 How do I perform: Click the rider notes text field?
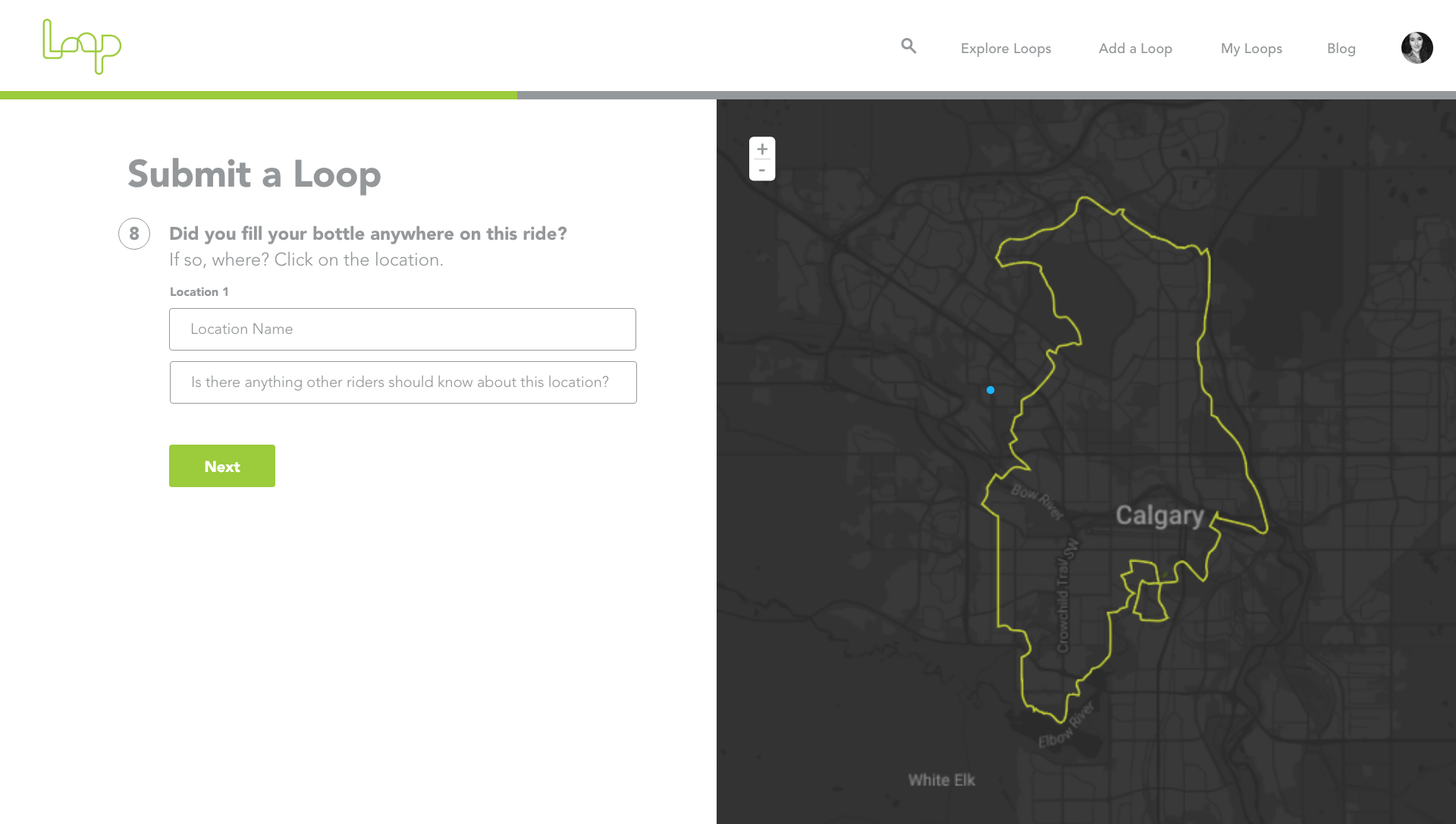tap(403, 382)
